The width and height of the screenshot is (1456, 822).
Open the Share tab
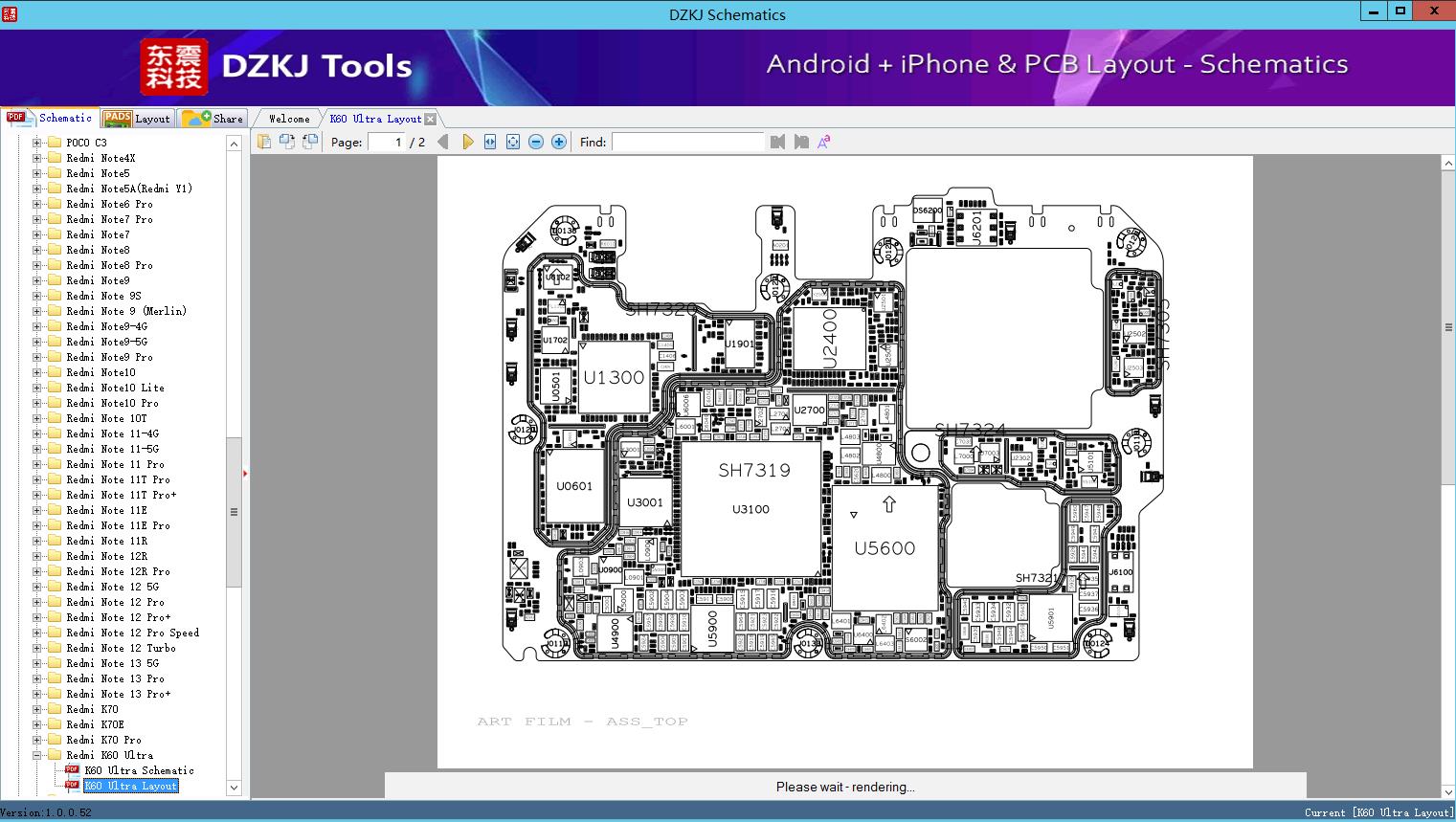coord(213,119)
